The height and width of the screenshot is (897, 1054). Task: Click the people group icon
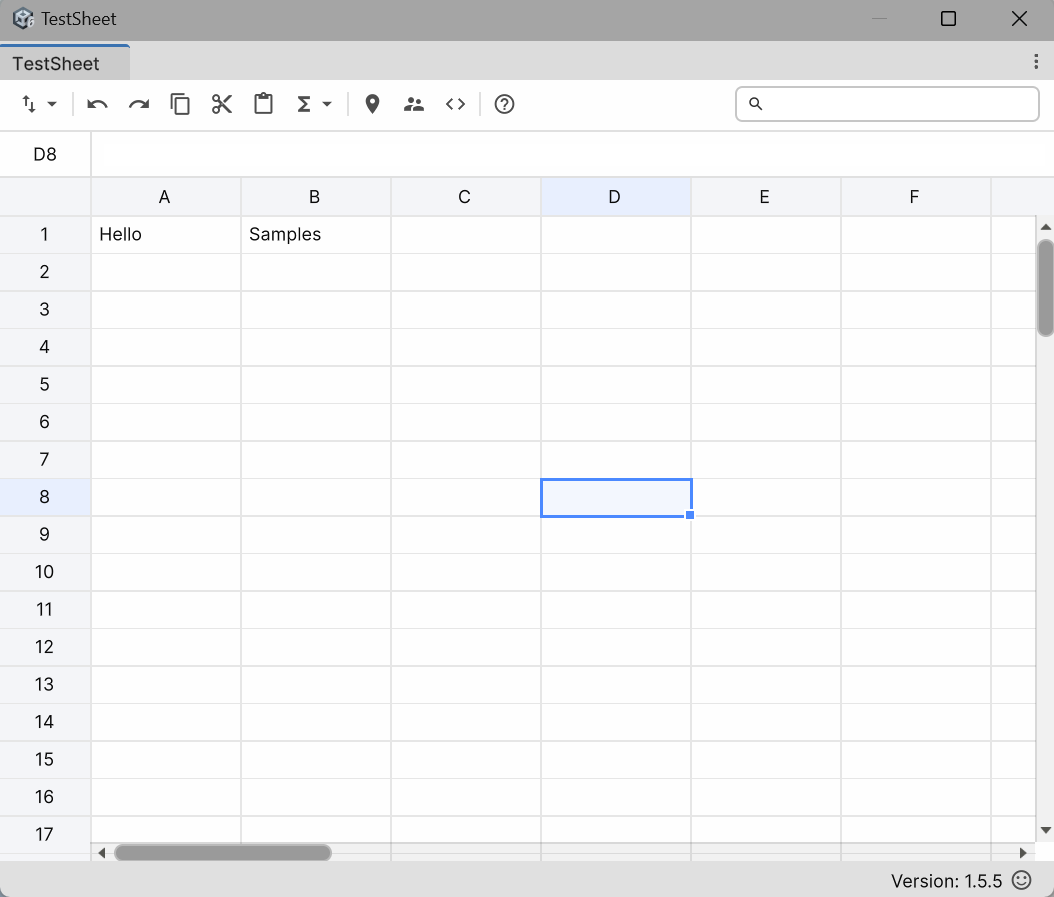pos(414,104)
